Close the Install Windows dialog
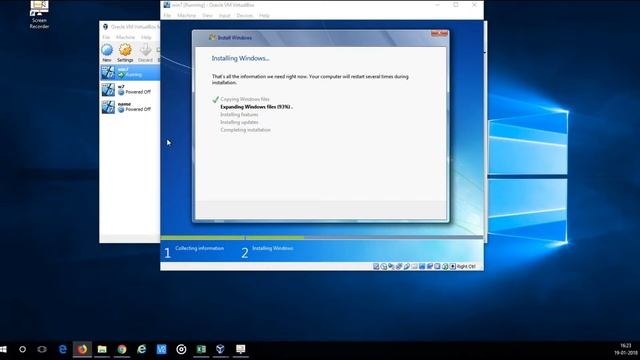640x360 pixels. (x=440, y=34)
